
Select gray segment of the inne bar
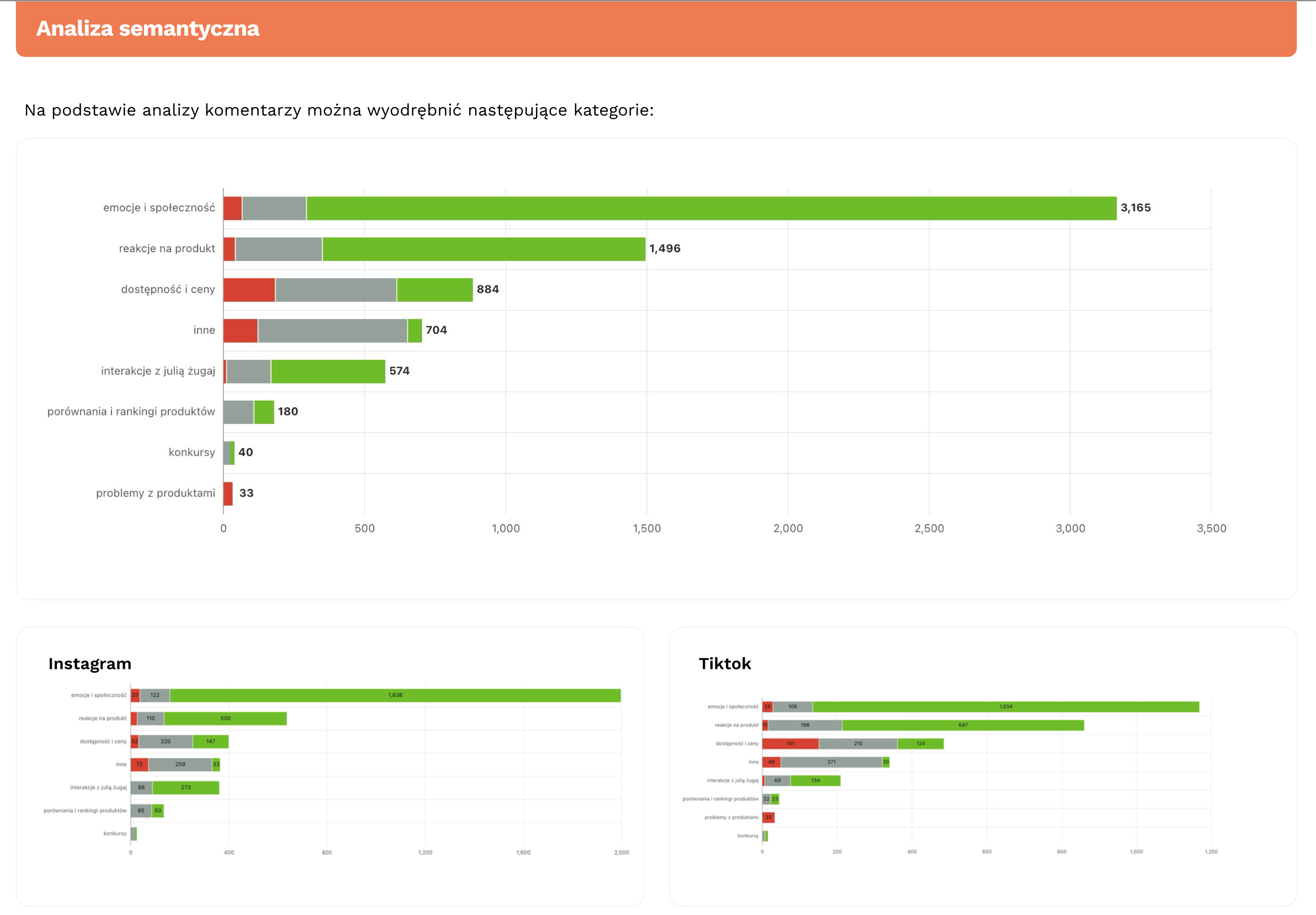coord(332,331)
